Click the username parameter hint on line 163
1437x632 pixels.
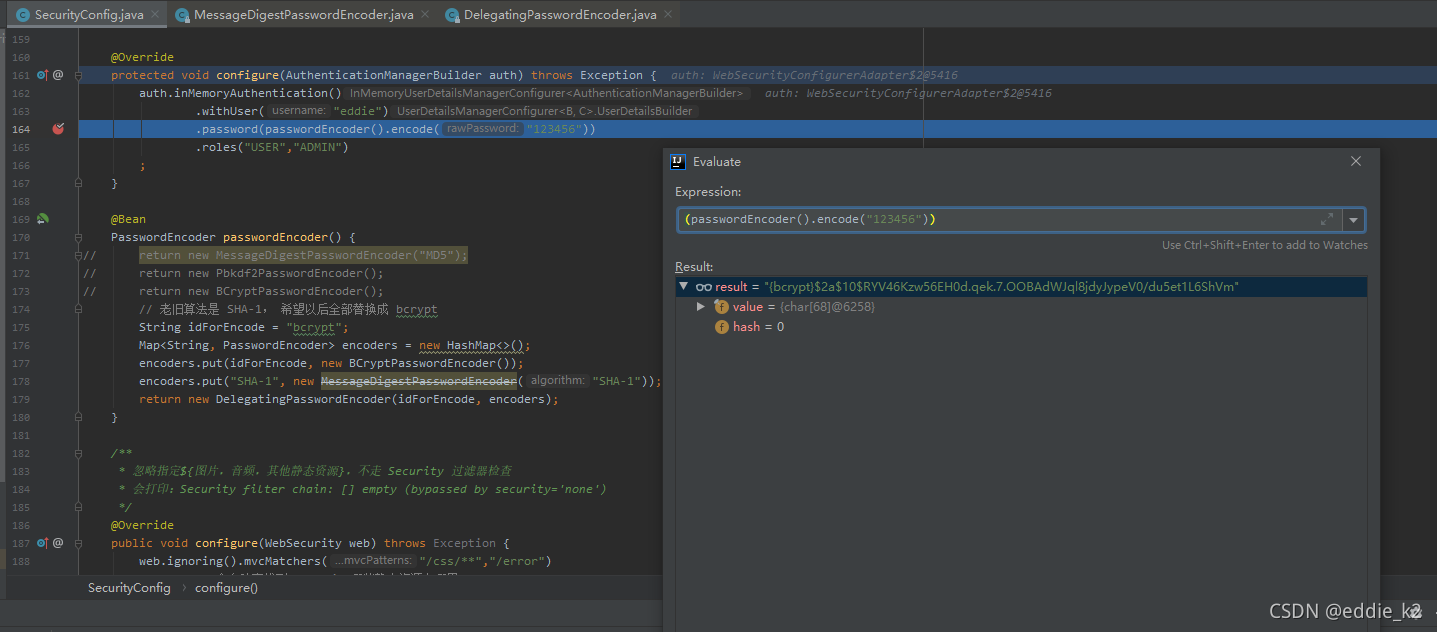click(x=299, y=111)
